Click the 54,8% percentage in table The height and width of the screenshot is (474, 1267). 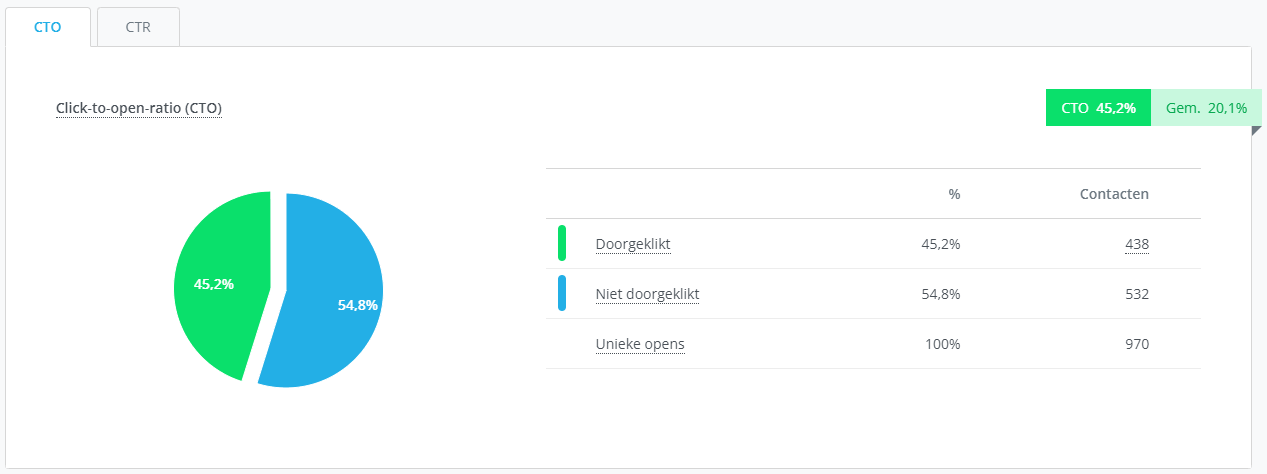pyautogui.click(x=940, y=294)
